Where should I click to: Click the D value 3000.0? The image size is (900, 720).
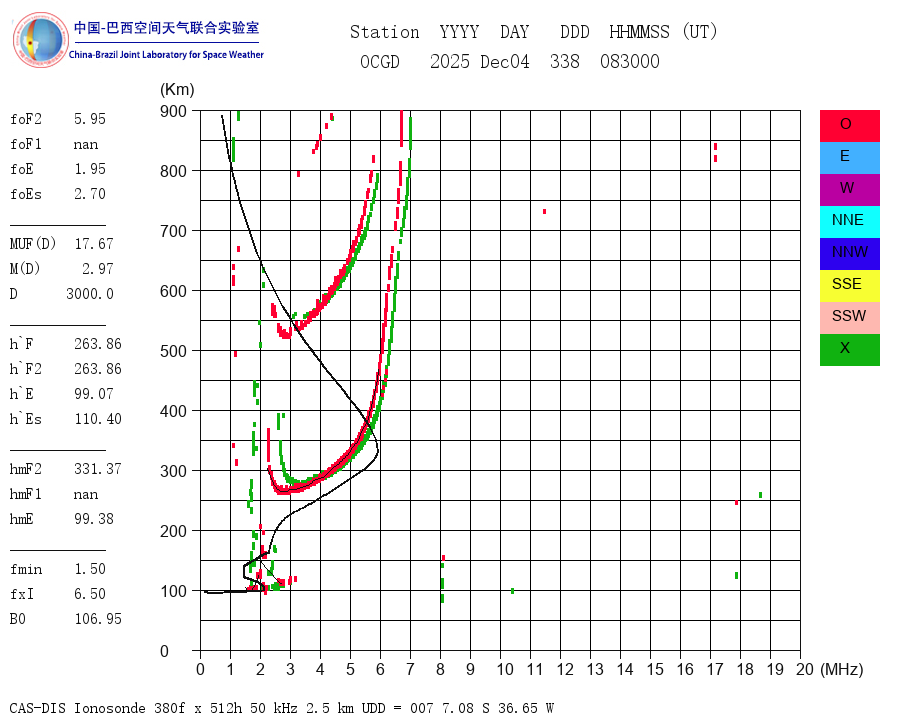click(x=90, y=294)
